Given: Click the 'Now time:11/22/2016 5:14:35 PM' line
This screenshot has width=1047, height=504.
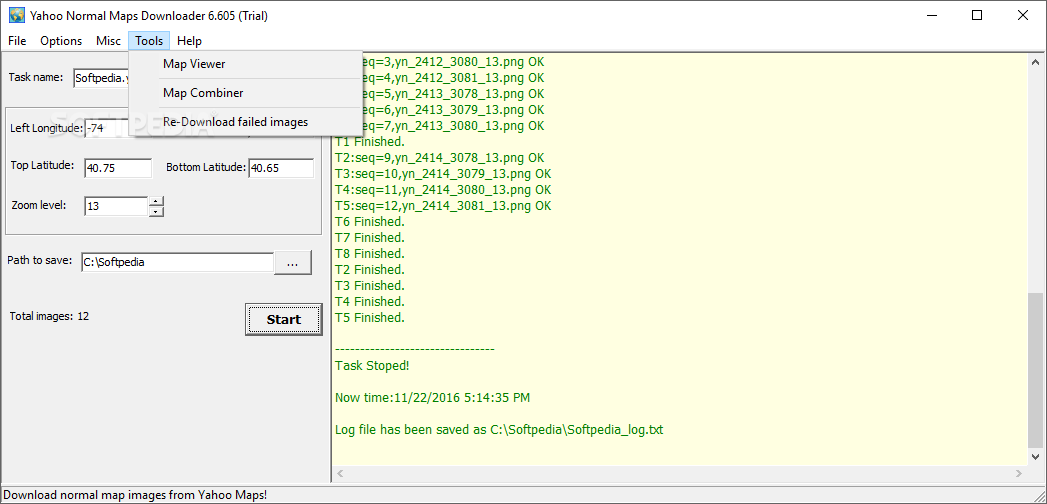Looking at the screenshot, I should point(433,398).
